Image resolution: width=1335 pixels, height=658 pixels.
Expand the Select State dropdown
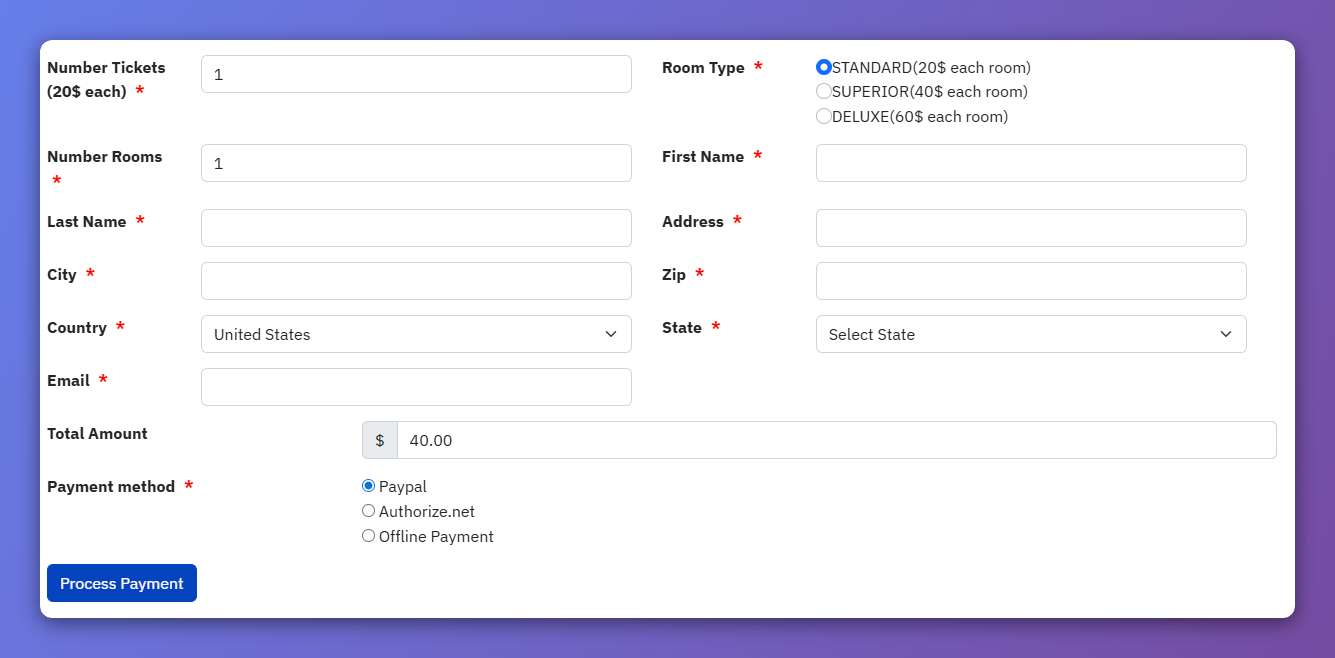[x=1030, y=334]
